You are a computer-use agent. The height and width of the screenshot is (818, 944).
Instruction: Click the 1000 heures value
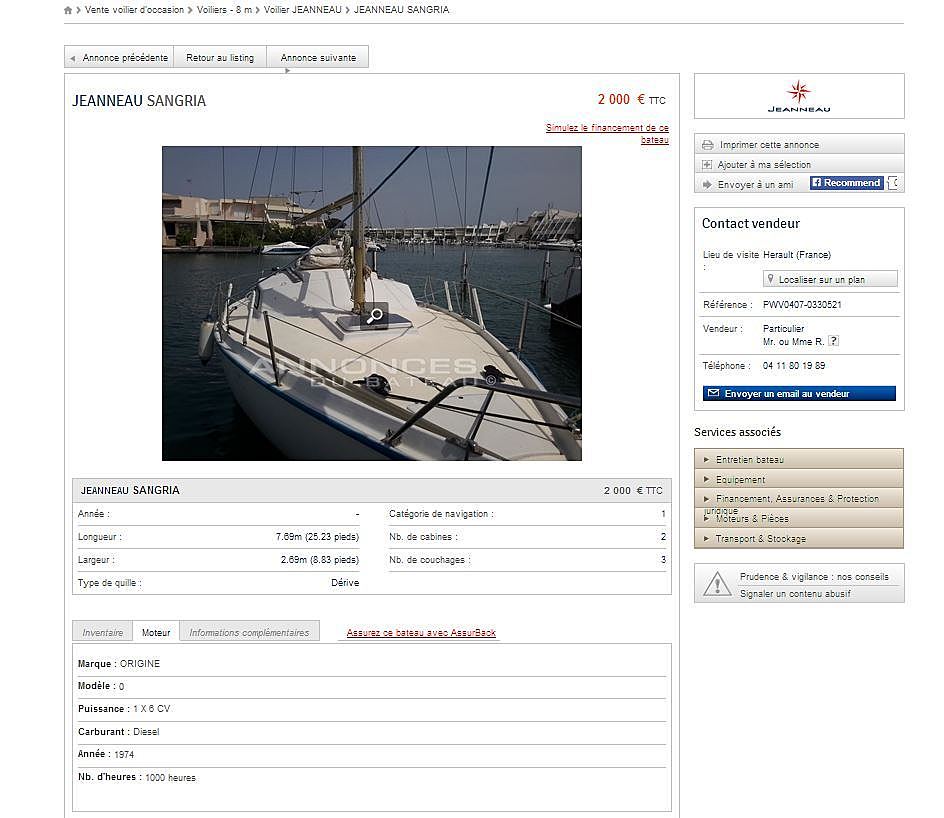point(170,778)
